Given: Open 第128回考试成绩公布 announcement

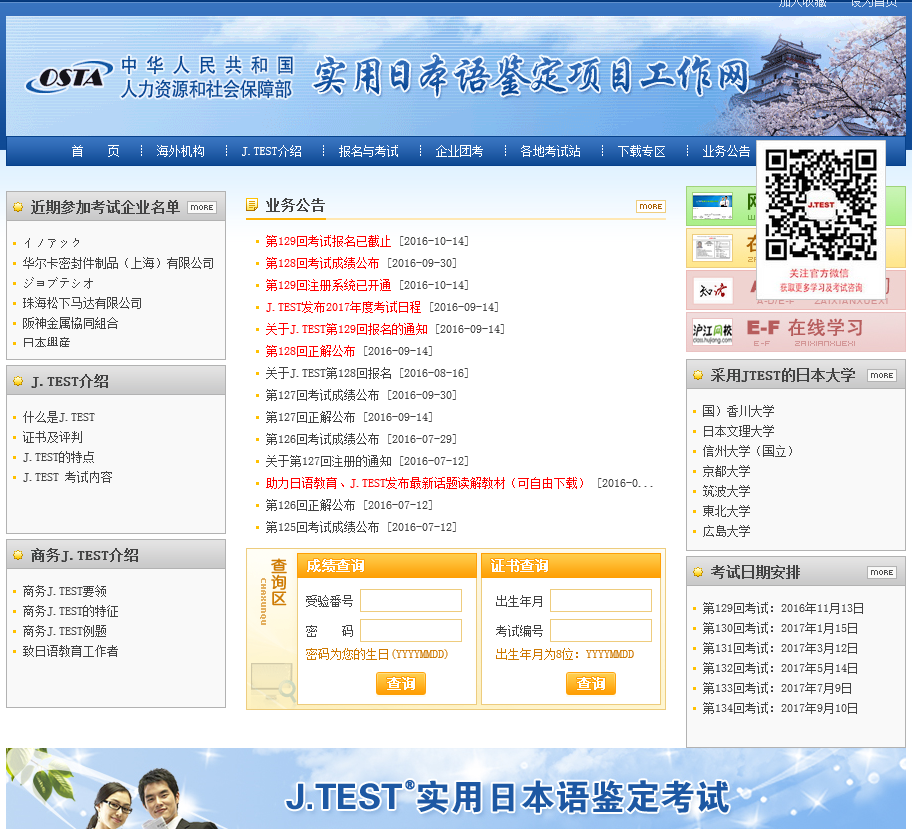Looking at the screenshot, I should (322, 264).
